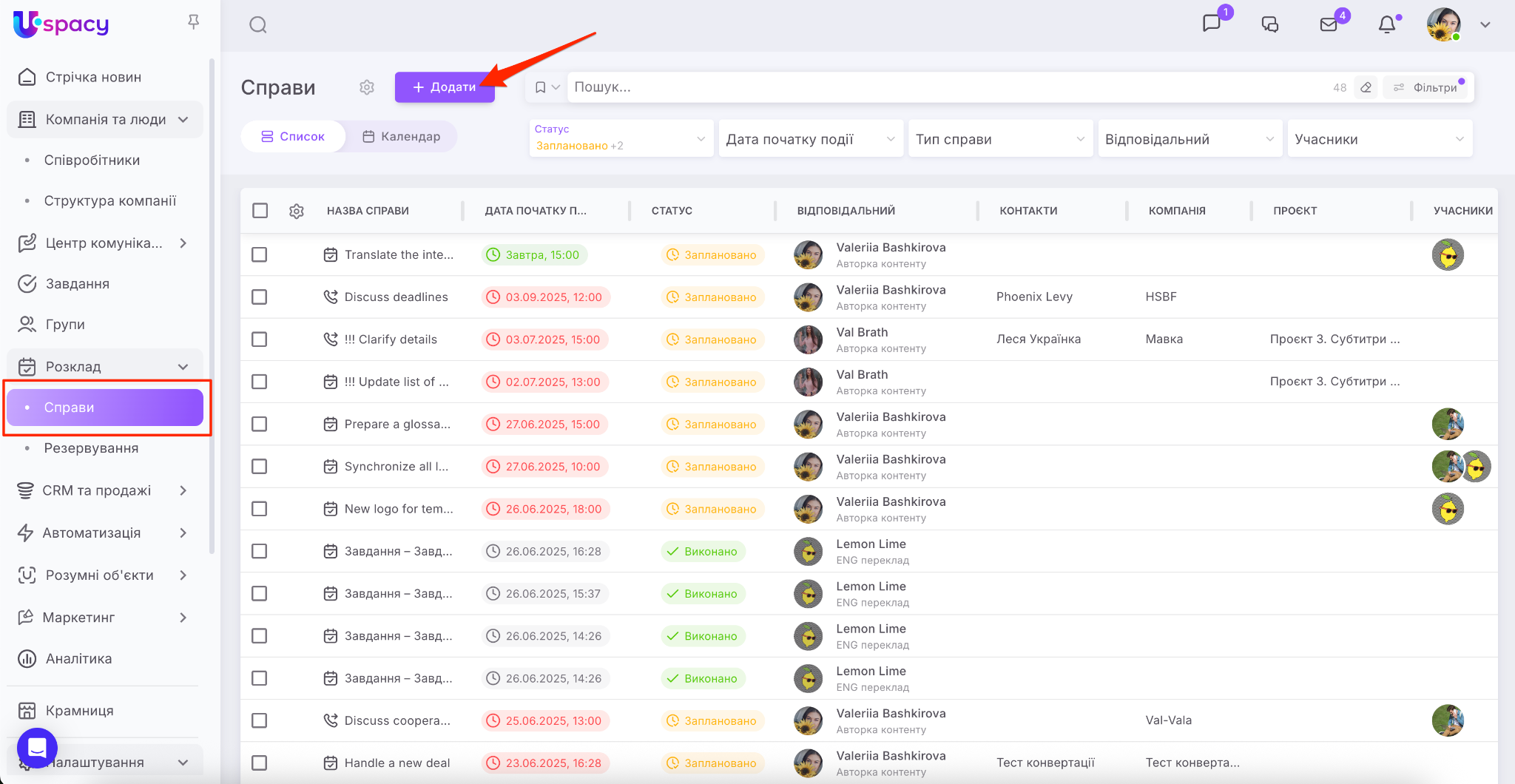The height and width of the screenshot is (784, 1515).
Task: Open the mail envelope icon with badge
Action: tap(1329, 24)
